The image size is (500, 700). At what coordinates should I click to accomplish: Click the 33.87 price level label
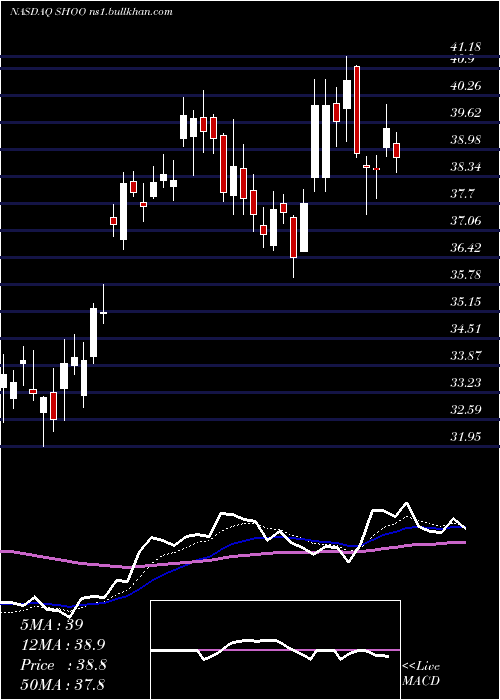point(466,356)
